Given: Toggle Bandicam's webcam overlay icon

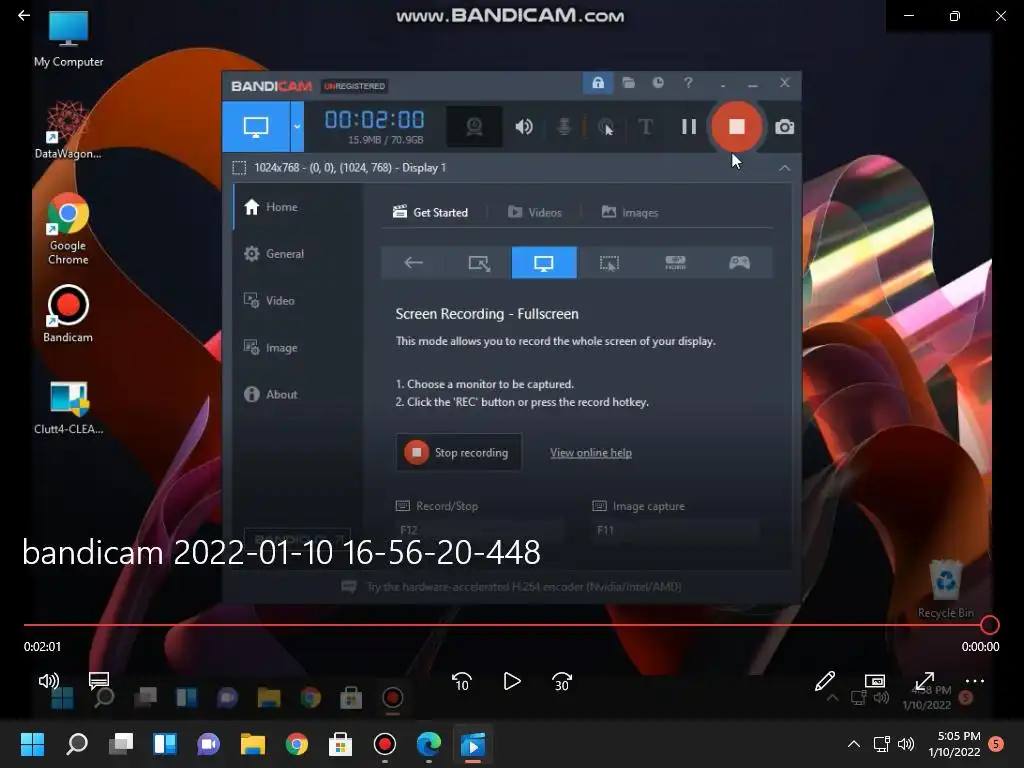Looking at the screenshot, I should coord(474,127).
